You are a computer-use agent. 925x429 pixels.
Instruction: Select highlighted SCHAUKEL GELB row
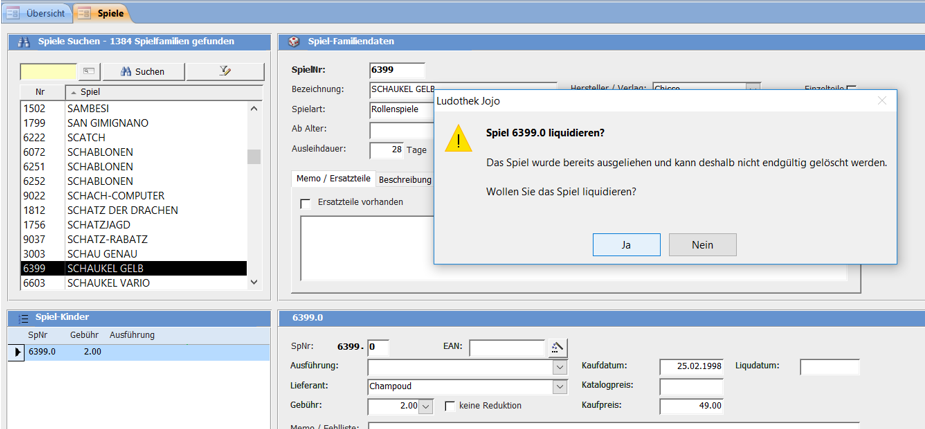tap(133, 268)
